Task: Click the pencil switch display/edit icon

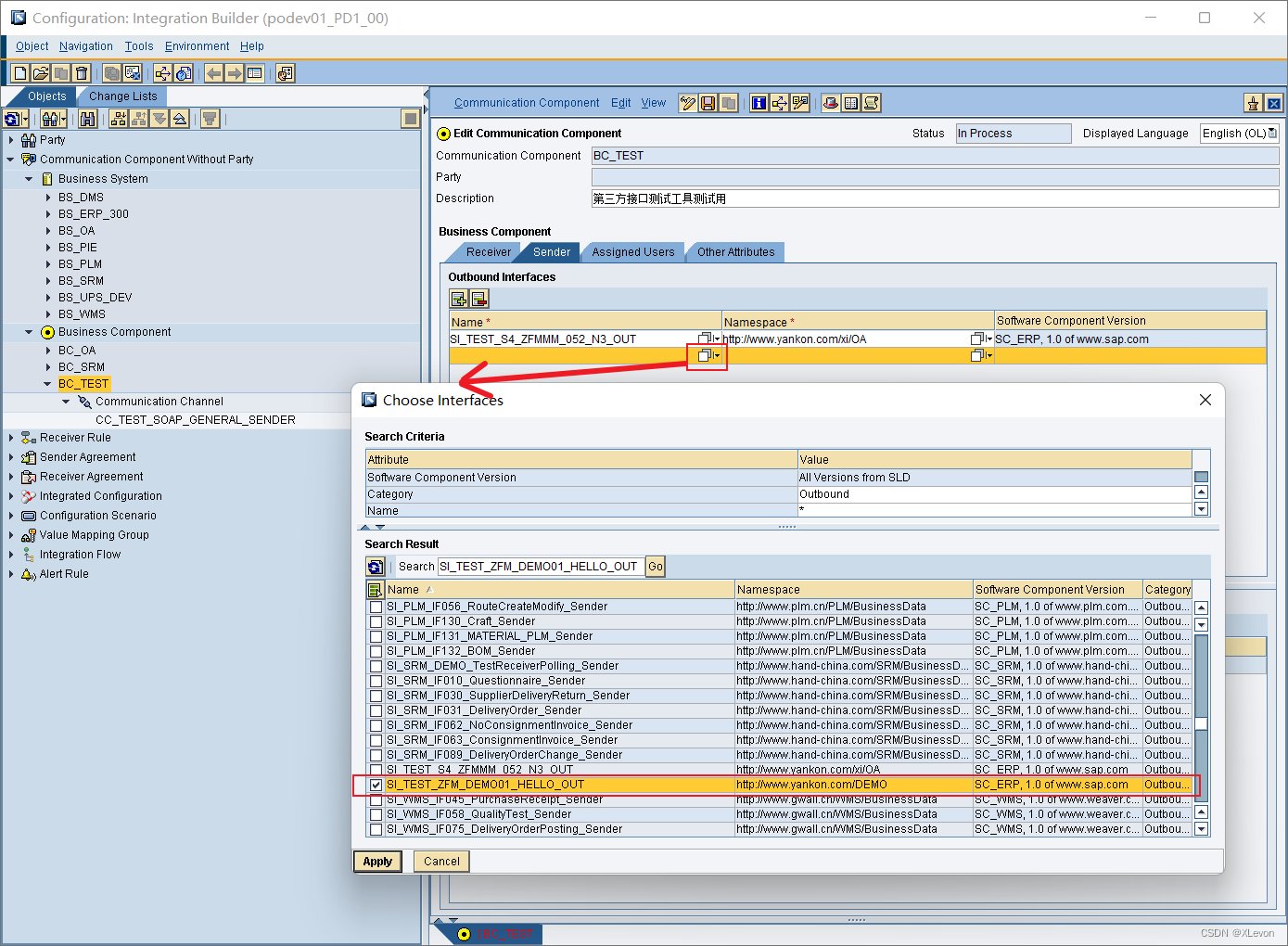Action: (x=688, y=103)
